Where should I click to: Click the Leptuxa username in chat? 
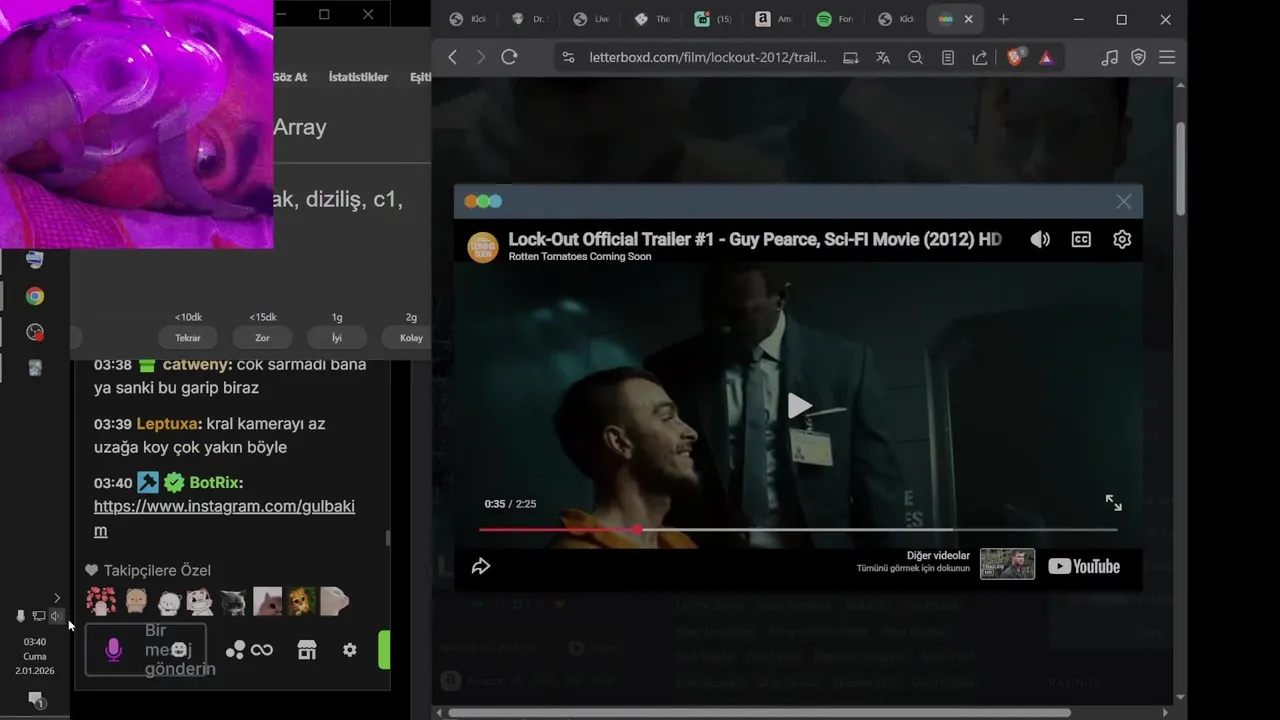[x=167, y=424]
